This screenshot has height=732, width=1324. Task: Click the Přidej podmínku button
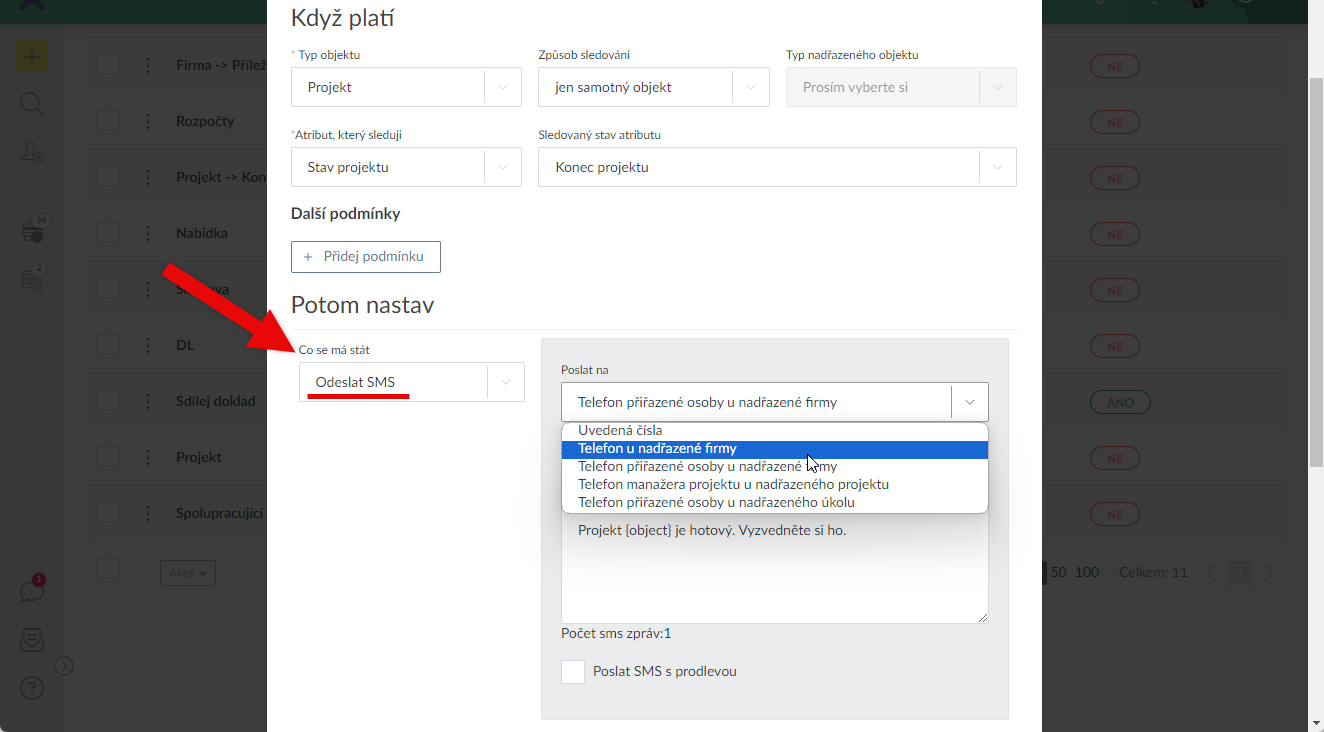[366, 257]
